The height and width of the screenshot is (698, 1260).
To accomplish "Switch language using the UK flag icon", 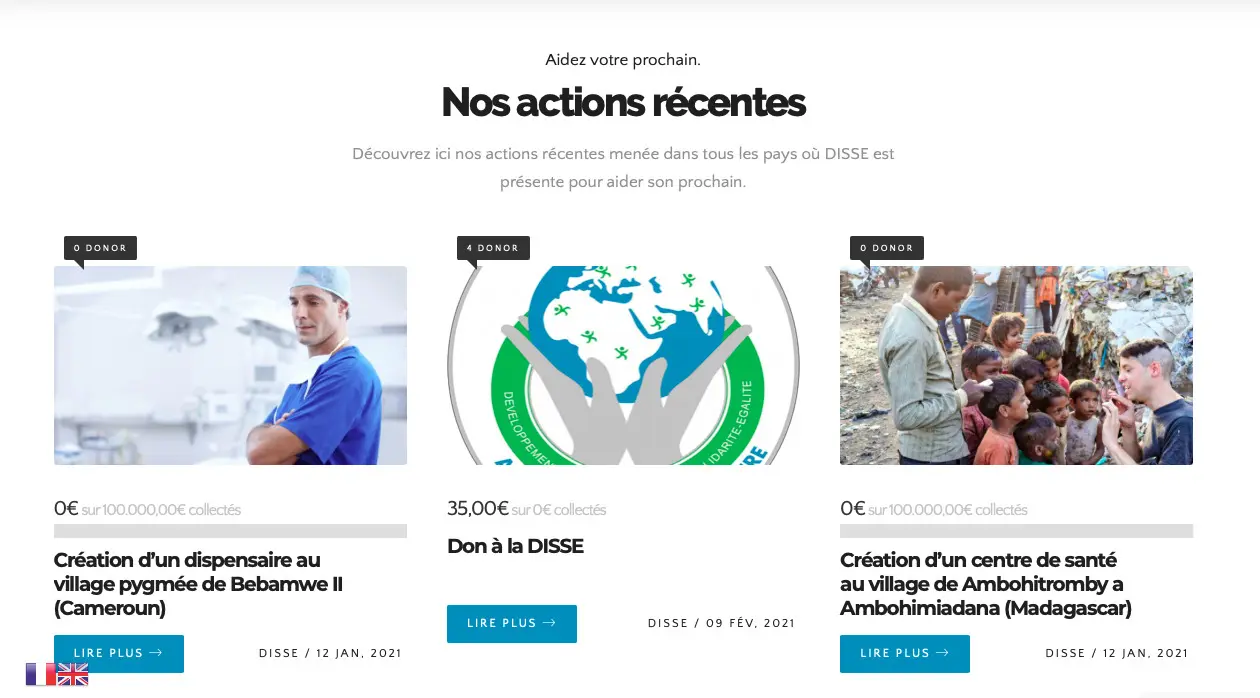I will (x=73, y=674).
